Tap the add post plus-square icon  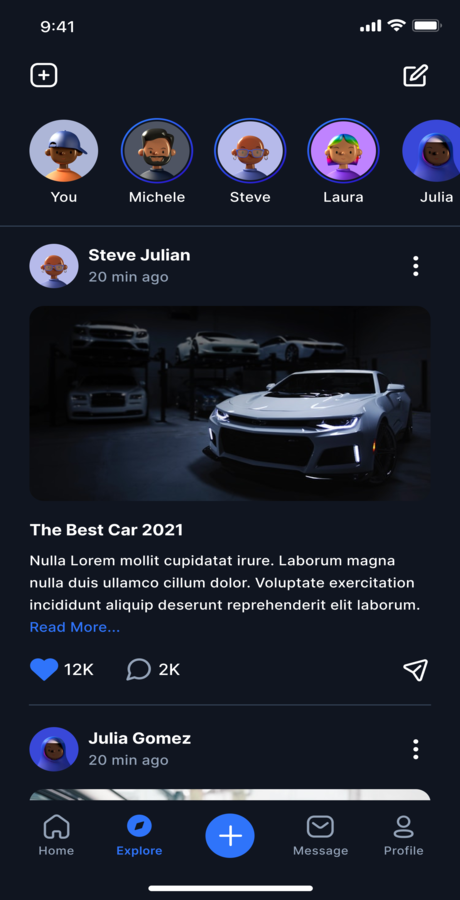tap(44, 75)
